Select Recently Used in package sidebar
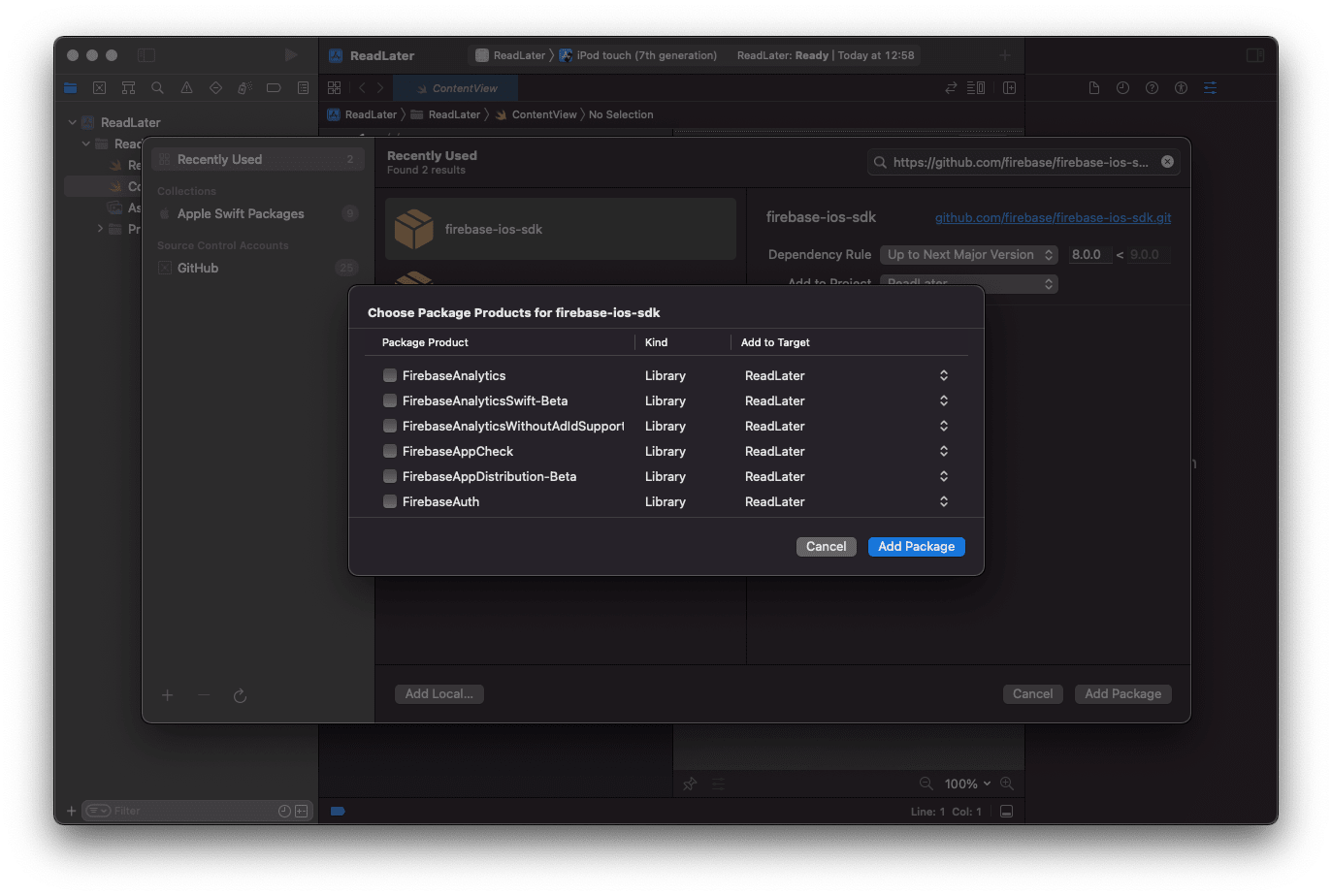Screen dimensions: 1332x896 tap(258, 159)
